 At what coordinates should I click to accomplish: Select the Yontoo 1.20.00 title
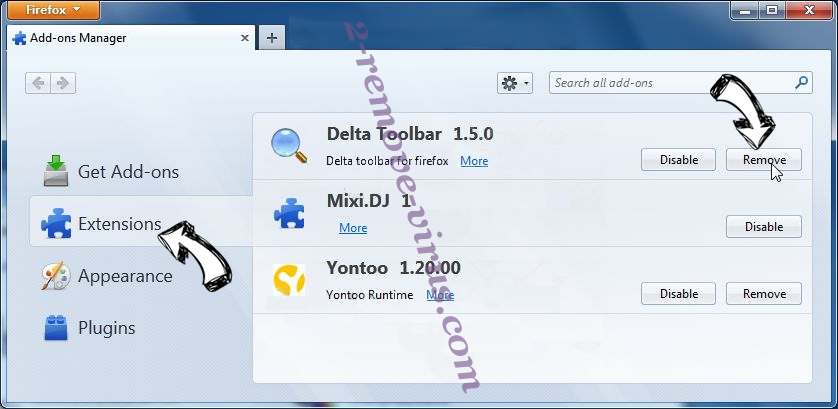pyautogui.click(x=393, y=267)
